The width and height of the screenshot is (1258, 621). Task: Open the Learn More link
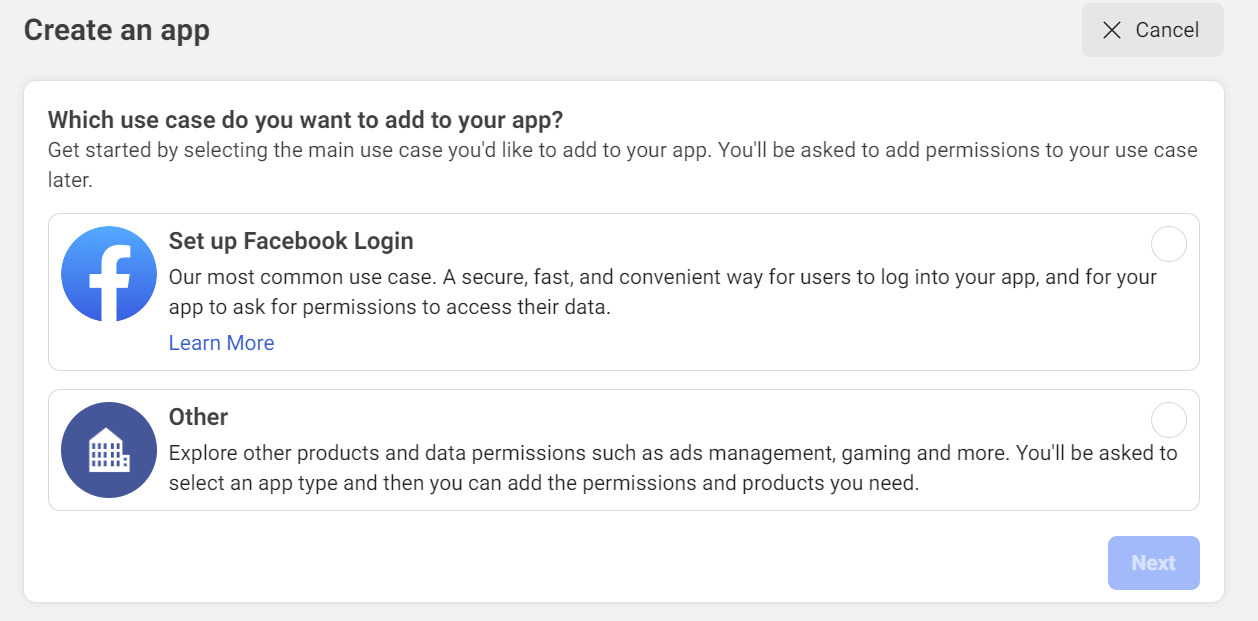point(221,343)
